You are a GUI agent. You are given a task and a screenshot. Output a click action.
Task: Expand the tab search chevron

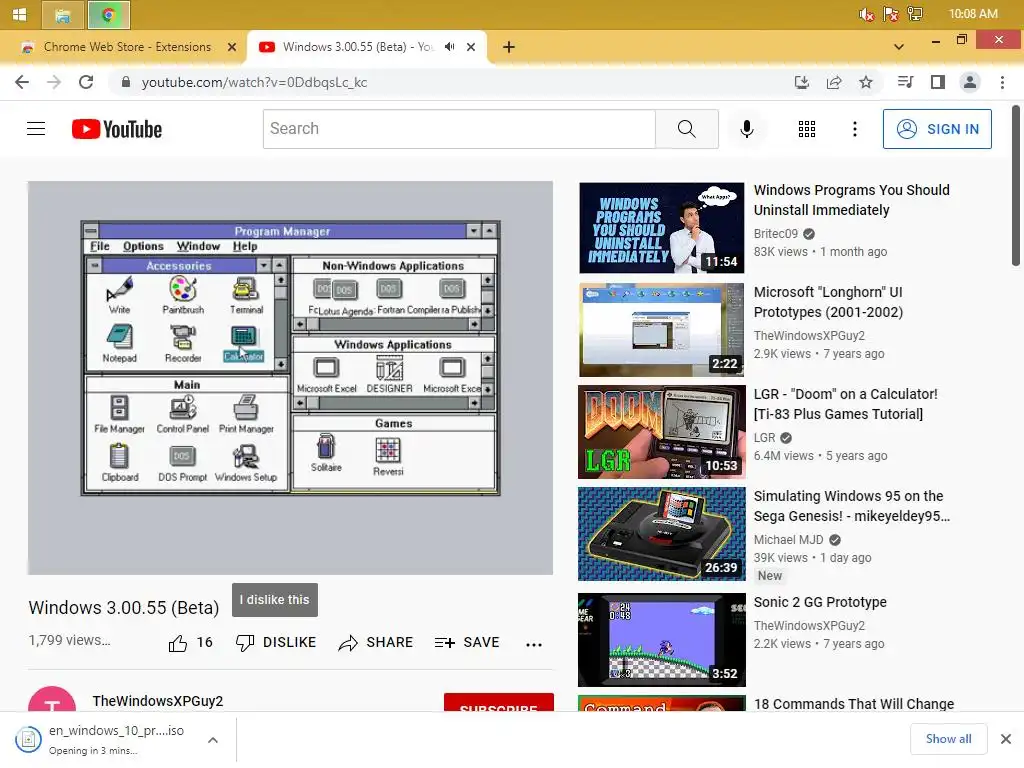899,47
